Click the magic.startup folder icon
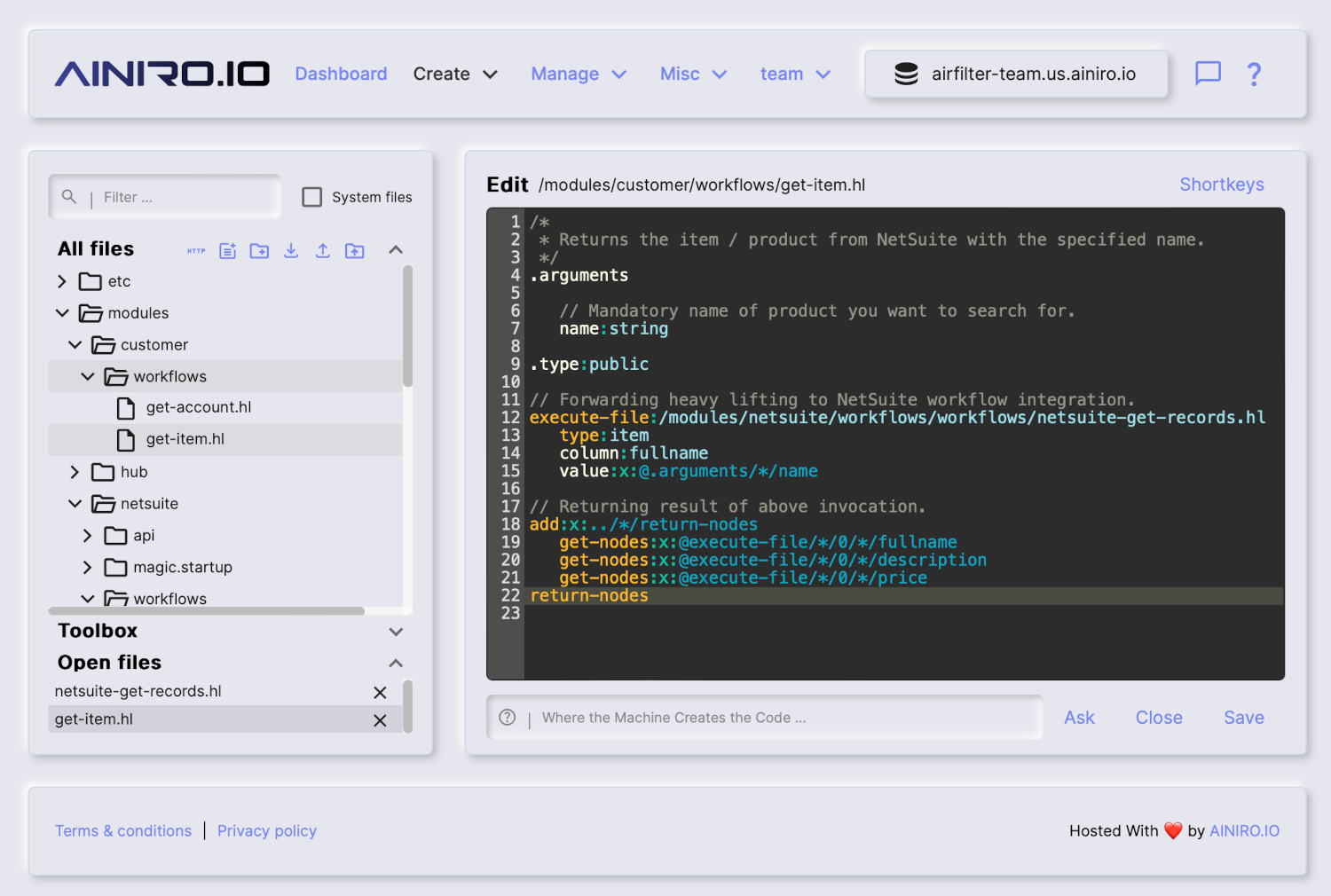1331x896 pixels. [x=115, y=567]
